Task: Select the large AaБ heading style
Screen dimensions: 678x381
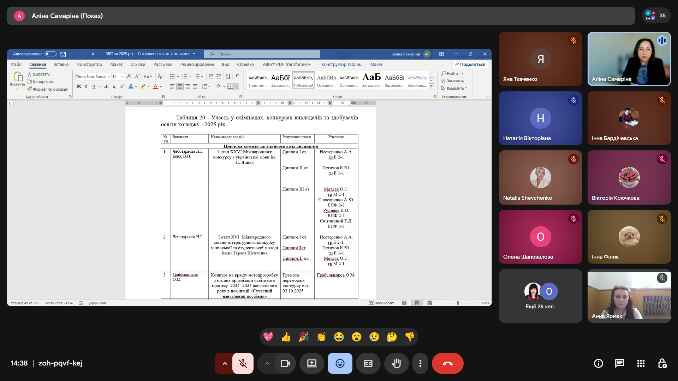Action: click(371, 80)
